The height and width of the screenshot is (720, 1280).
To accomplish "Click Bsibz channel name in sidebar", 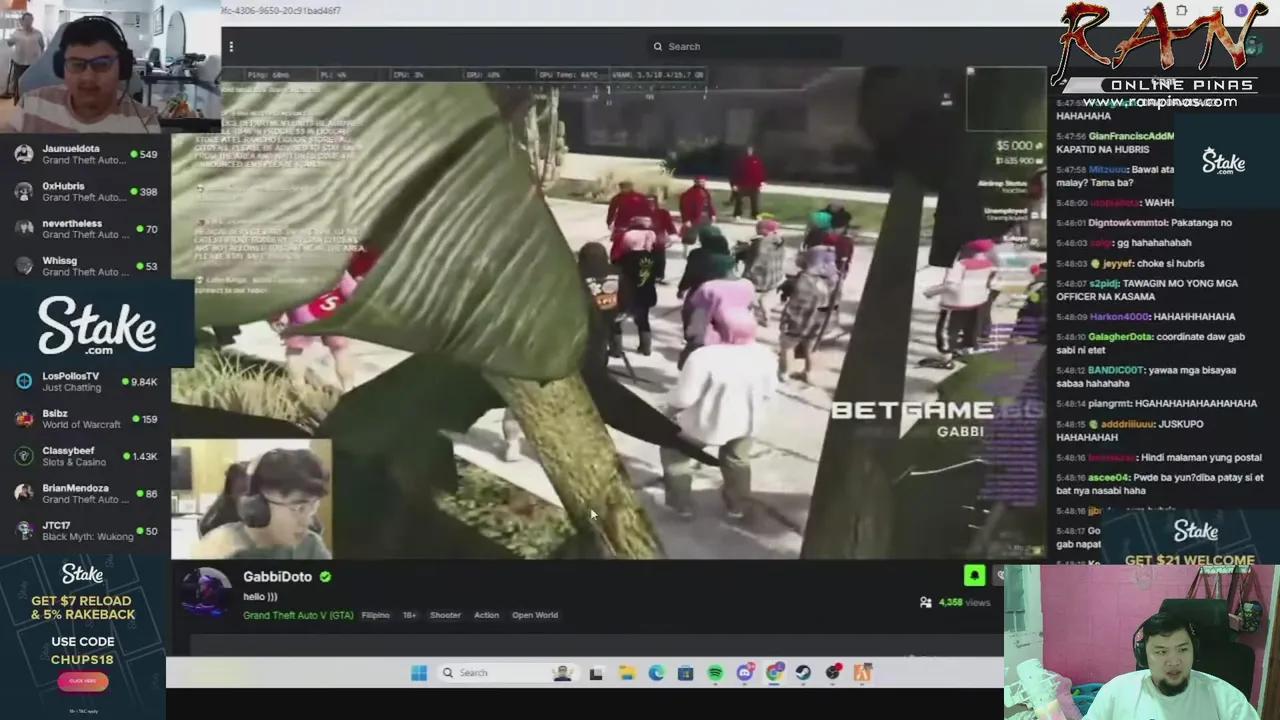I will pos(55,413).
